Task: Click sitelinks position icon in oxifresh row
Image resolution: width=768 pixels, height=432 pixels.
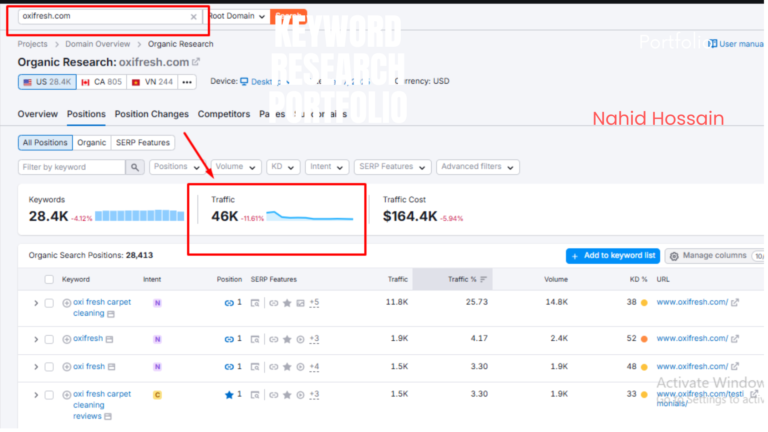Action: click(229, 339)
